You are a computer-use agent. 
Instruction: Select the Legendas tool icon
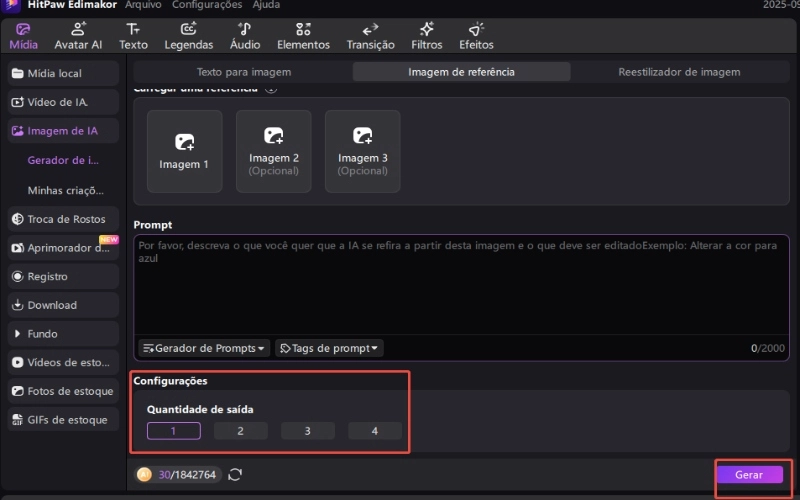pyautogui.click(x=188, y=36)
